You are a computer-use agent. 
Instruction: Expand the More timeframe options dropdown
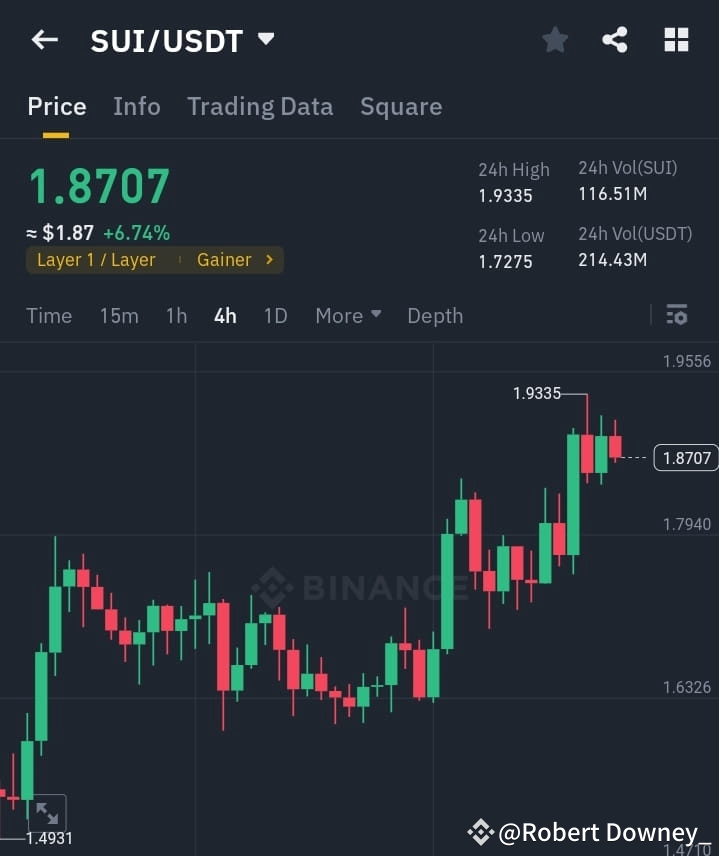347,315
